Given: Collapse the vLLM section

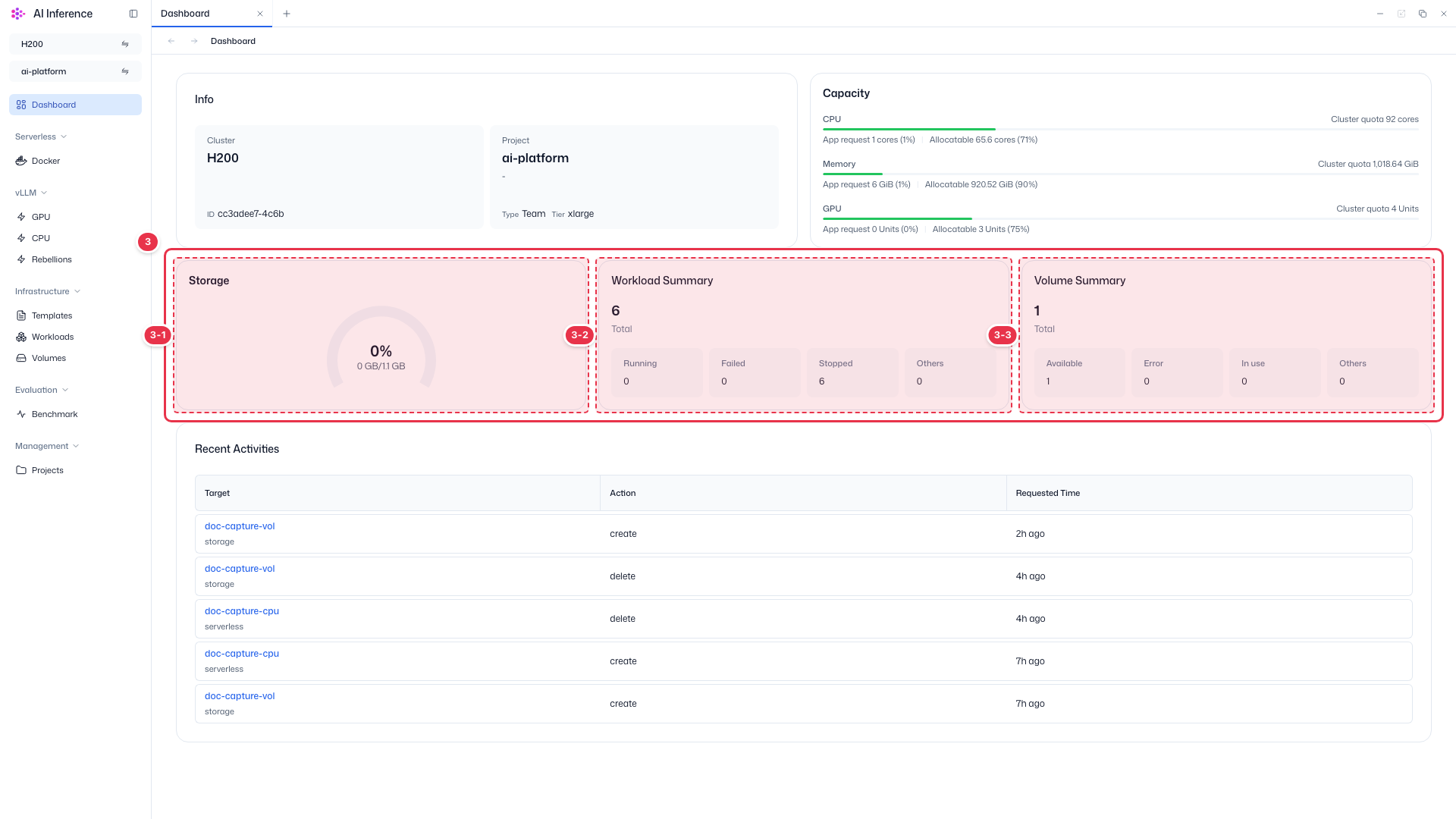Looking at the screenshot, I should [x=31, y=193].
